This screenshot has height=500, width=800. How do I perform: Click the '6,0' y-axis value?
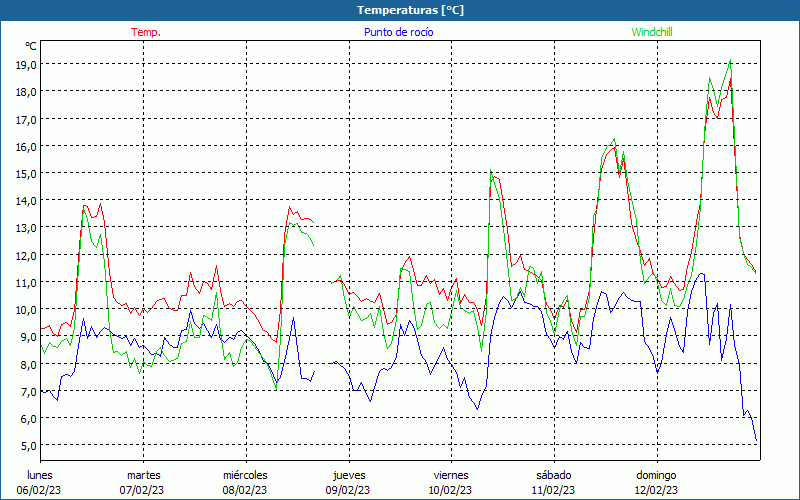click(29, 418)
